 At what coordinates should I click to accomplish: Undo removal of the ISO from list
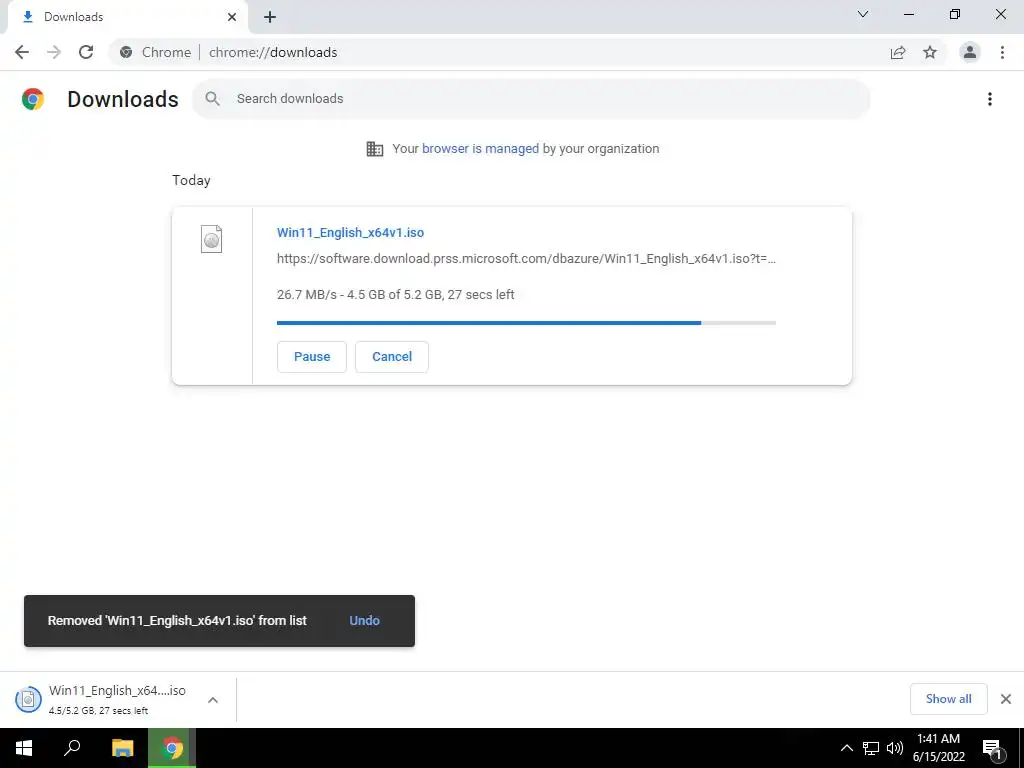coord(364,620)
